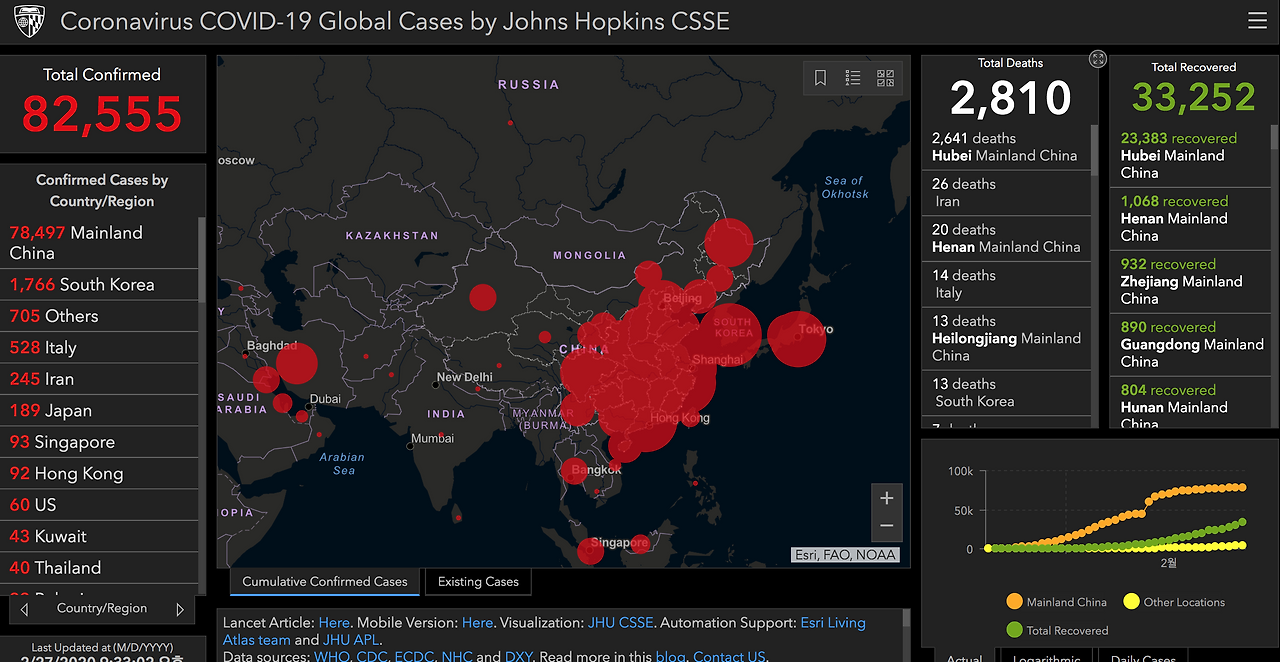Image resolution: width=1280 pixels, height=662 pixels.
Task: Open the WHO data source link
Action: pos(331,656)
